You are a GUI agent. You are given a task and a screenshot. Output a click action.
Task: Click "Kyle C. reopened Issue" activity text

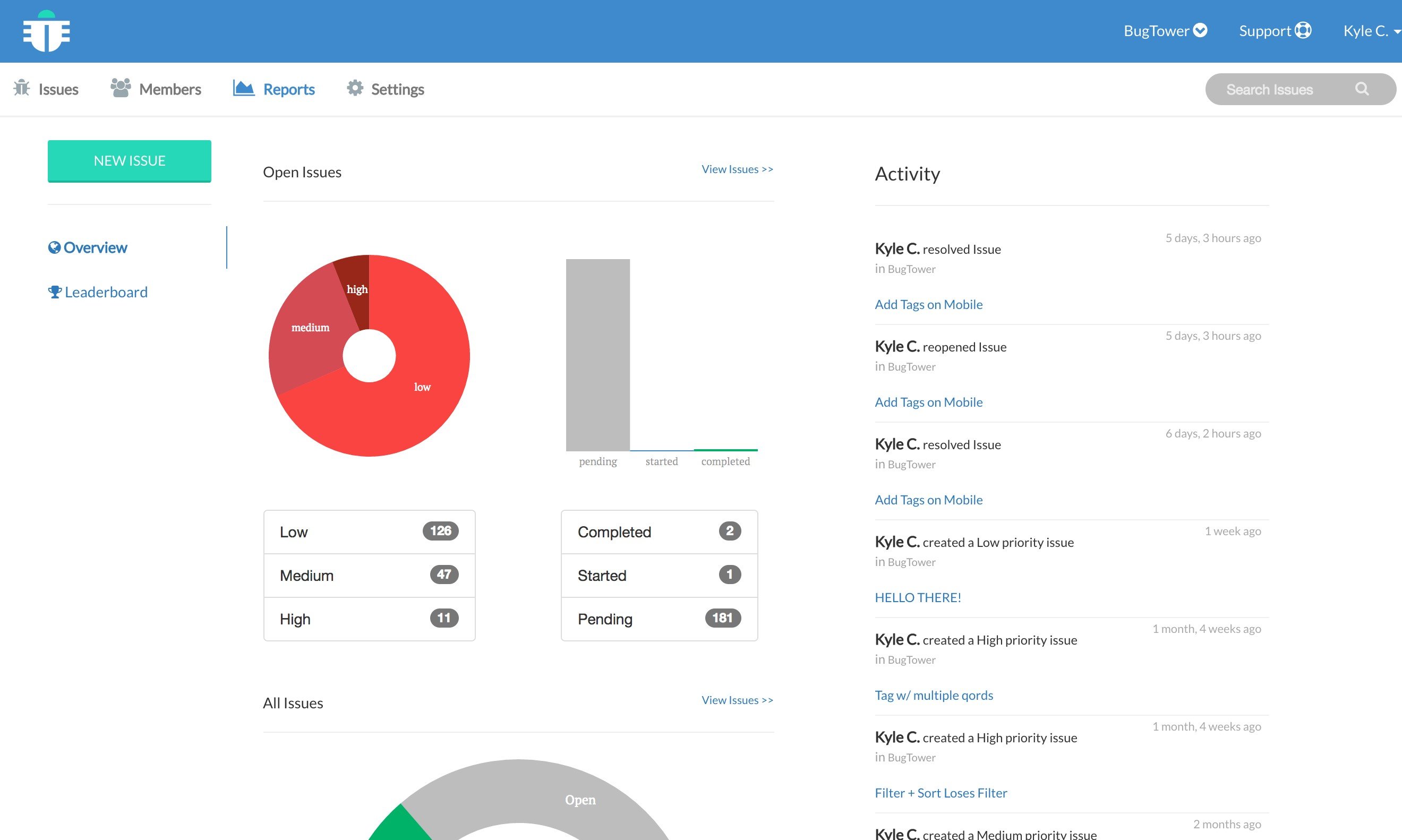[941, 346]
